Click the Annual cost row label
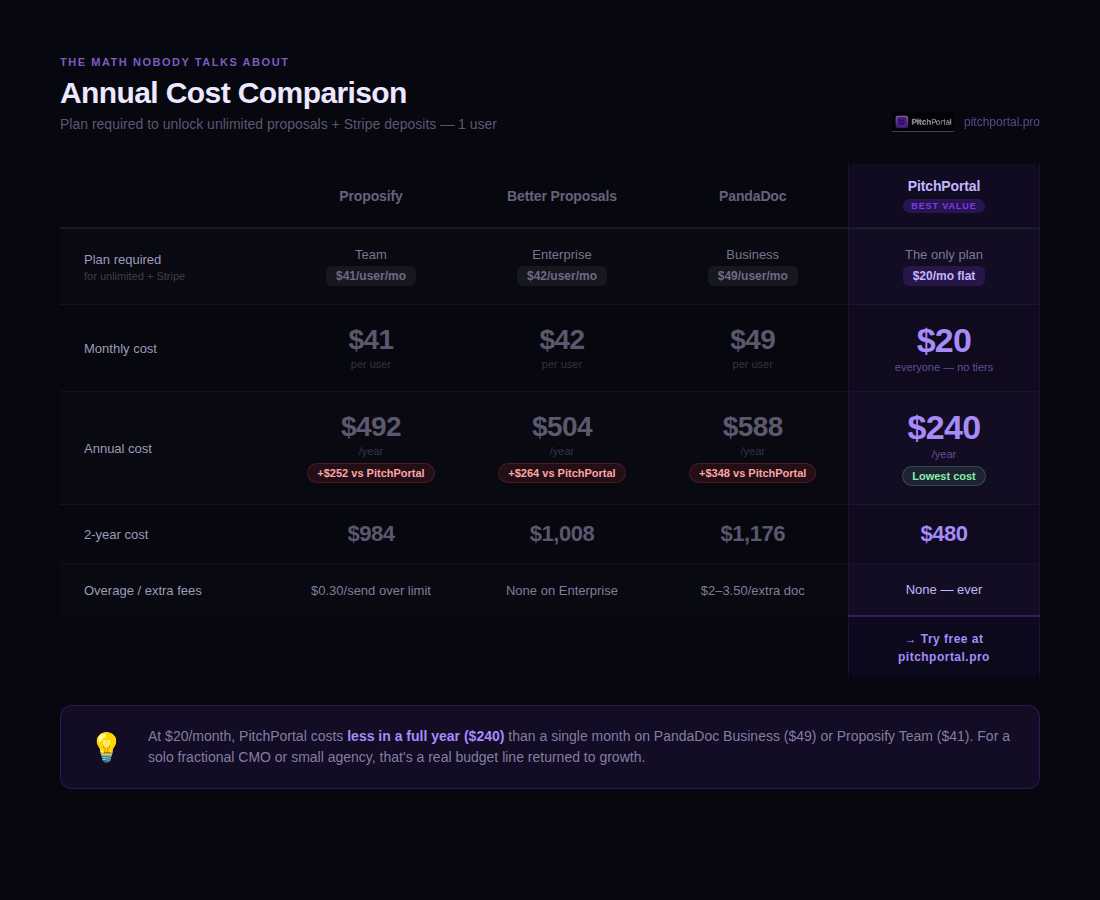Image resolution: width=1100 pixels, height=900 pixels. pyautogui.click(x=118, y=448)
